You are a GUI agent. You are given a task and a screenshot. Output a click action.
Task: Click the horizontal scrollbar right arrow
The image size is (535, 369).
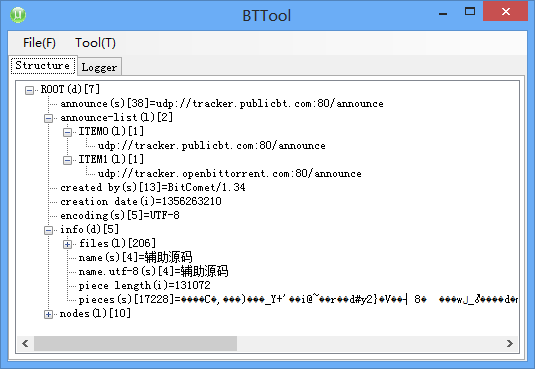coord(510,343)
